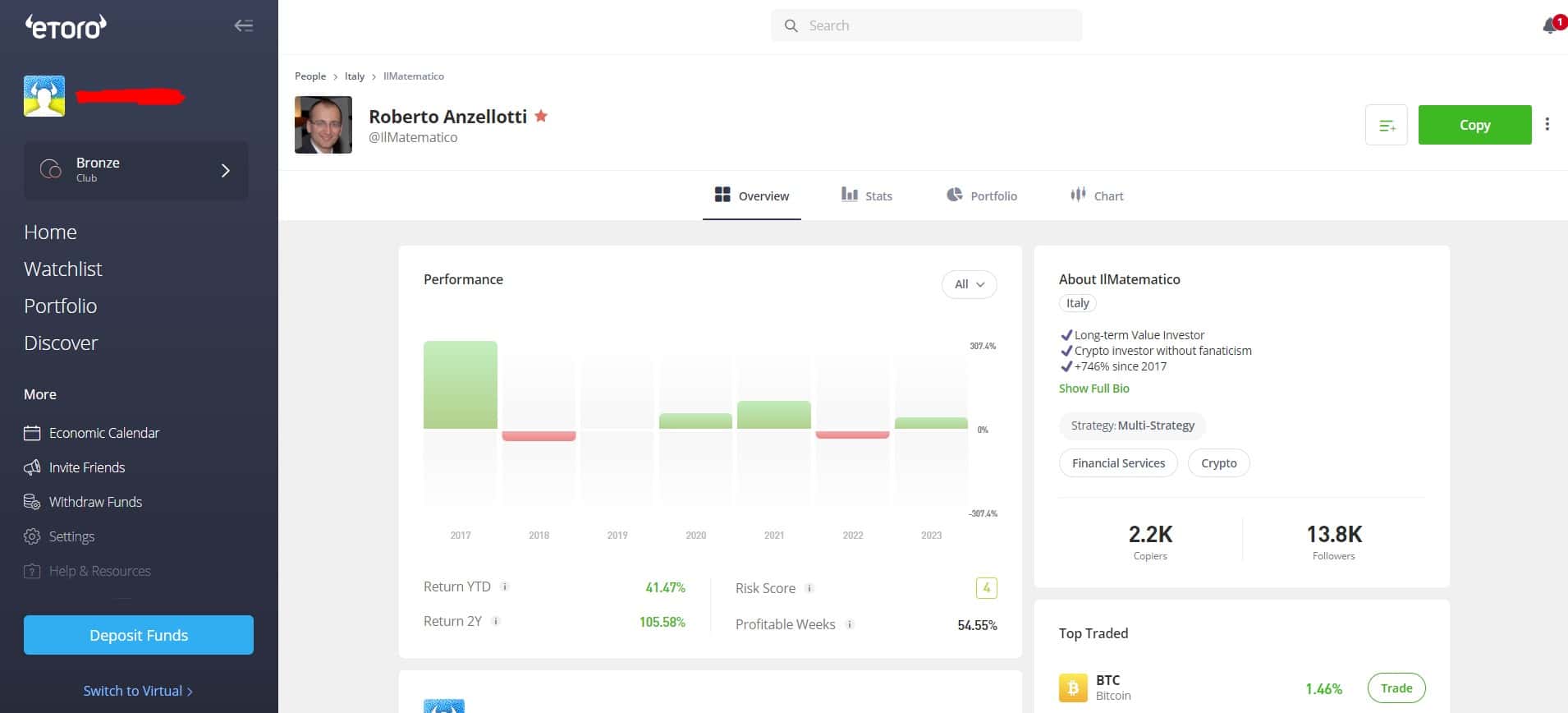1568x713 pixels.
Task: Click the Risk Score info icon
Action: tap(809, 588)
